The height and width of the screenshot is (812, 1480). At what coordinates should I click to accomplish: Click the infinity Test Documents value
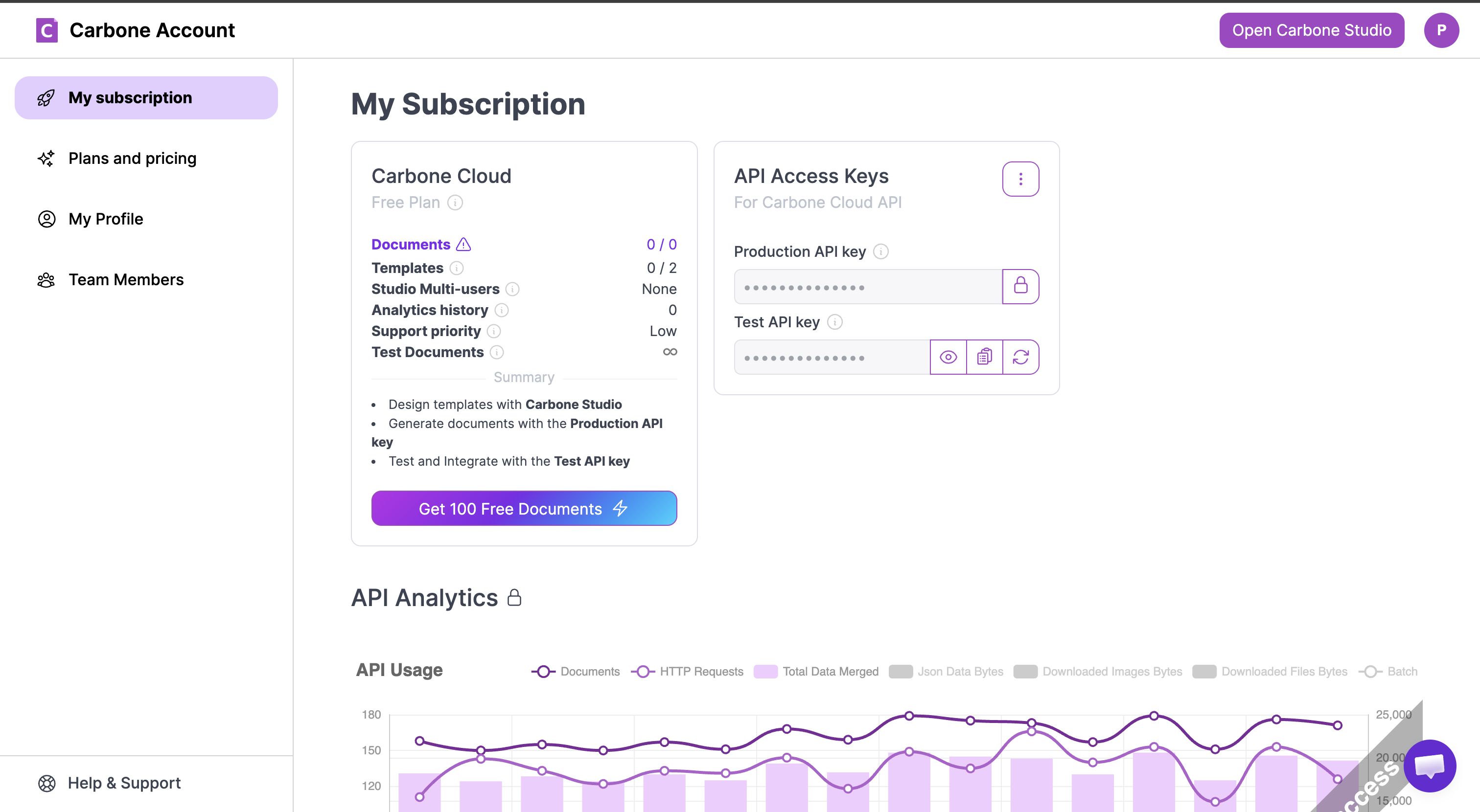click(x=670, y=351)
